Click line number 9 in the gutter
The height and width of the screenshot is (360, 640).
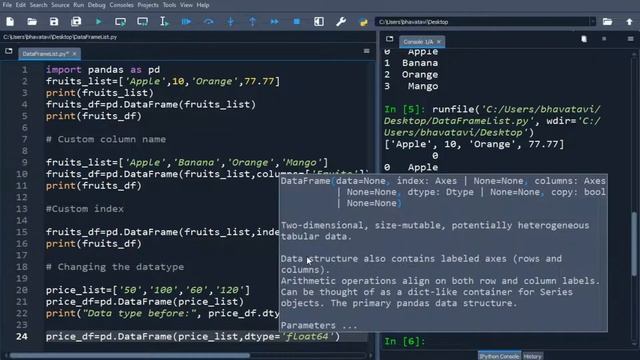[24, 162]
